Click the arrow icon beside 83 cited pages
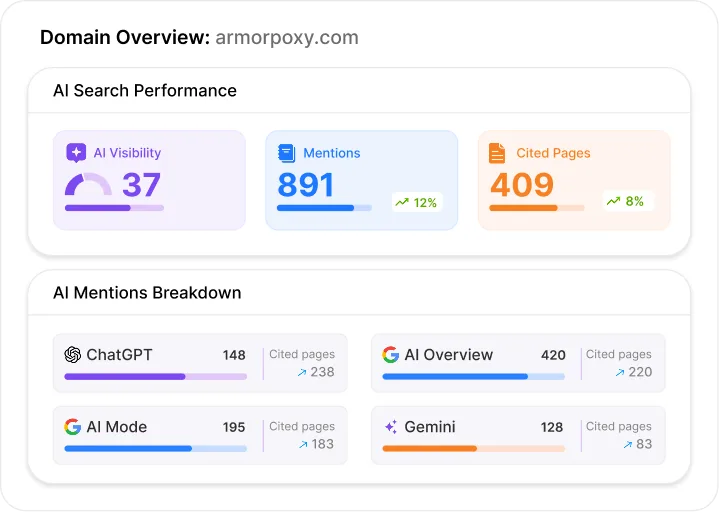 click(628, 445)
